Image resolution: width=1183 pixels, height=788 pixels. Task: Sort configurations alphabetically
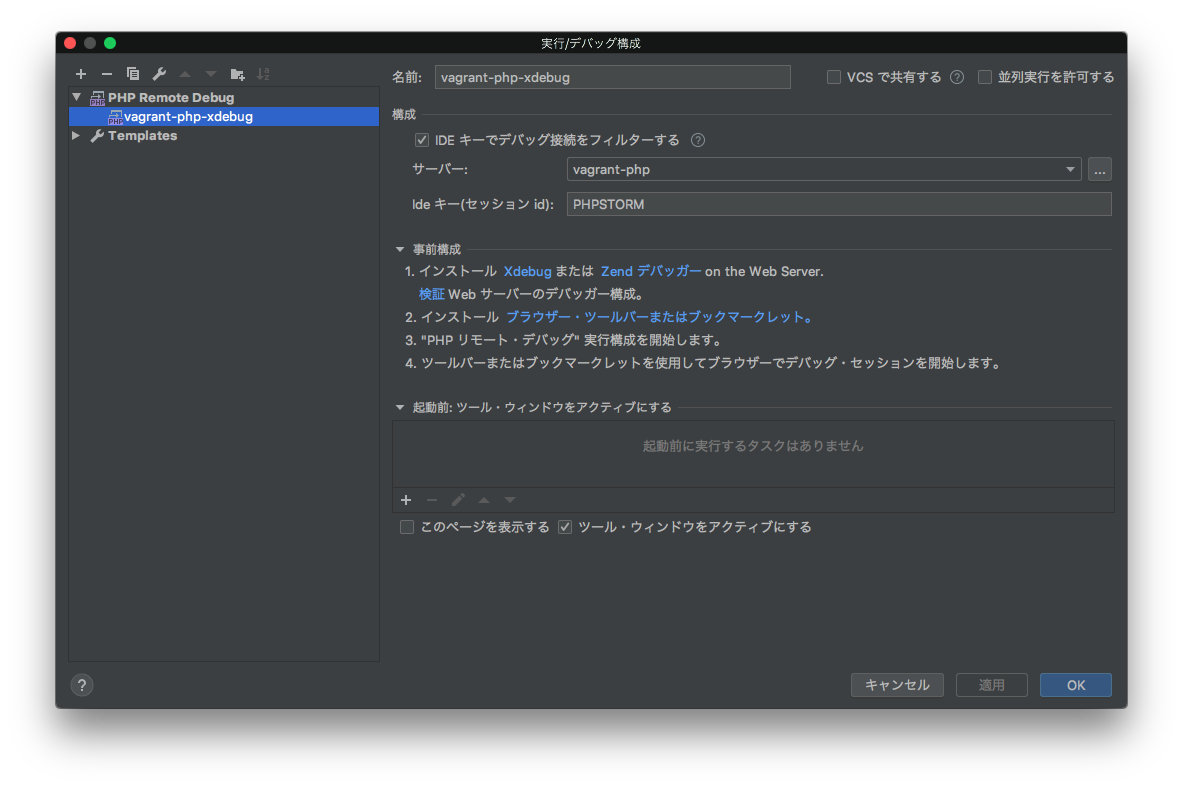(x=263, y=74)
